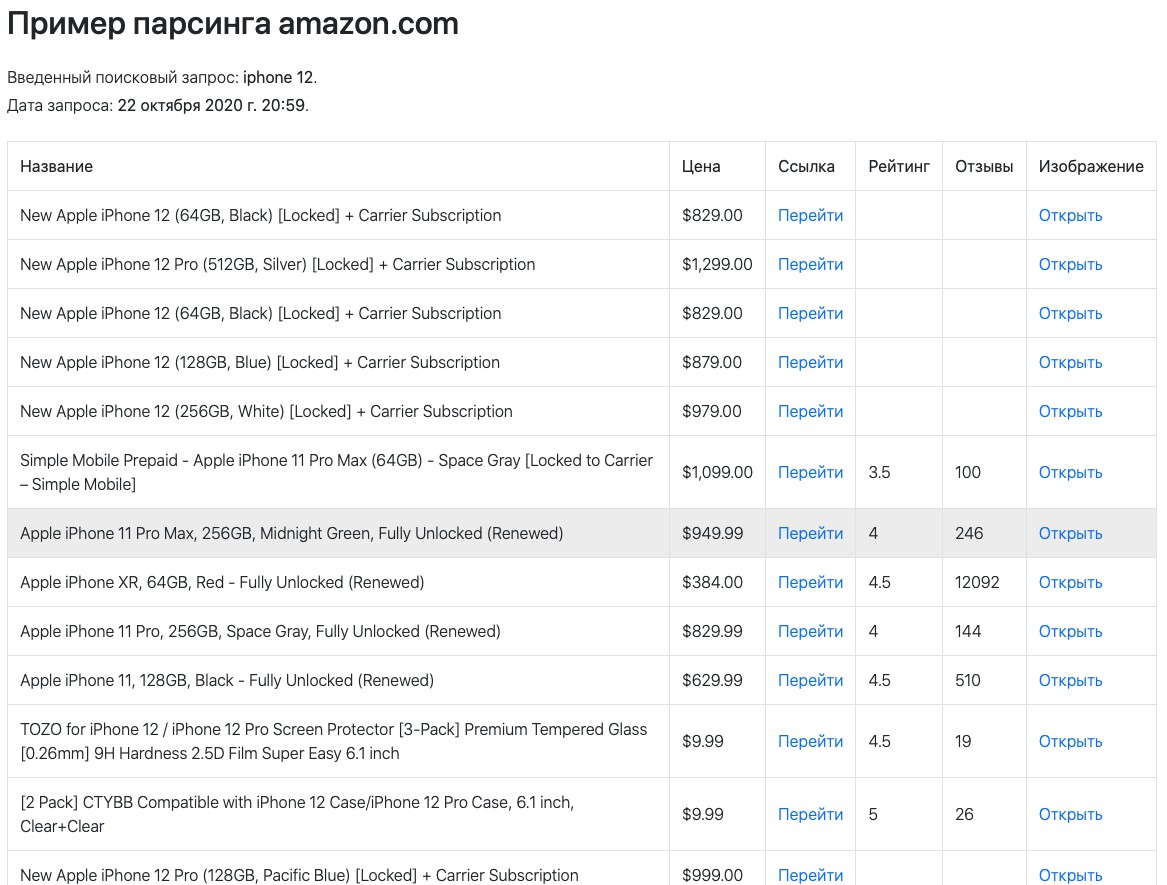Image resolution: width=1167 pixels, height=885 pixels.
Task: Click the Рейтинг column header
Action: tap(899, 167)
